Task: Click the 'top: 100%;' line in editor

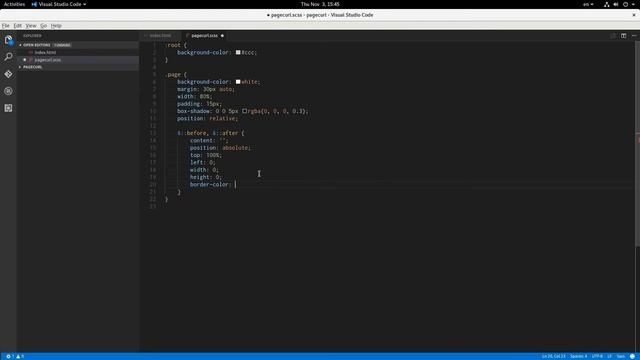Action: (205, 155)
